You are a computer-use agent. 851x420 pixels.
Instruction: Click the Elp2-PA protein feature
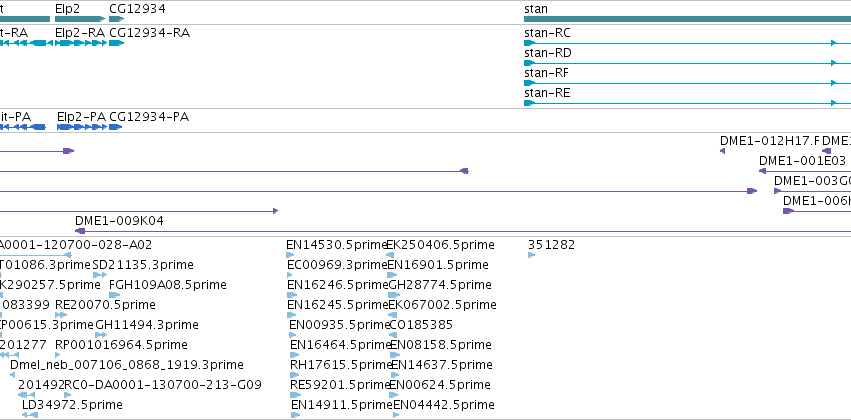(x=82, y=127)
